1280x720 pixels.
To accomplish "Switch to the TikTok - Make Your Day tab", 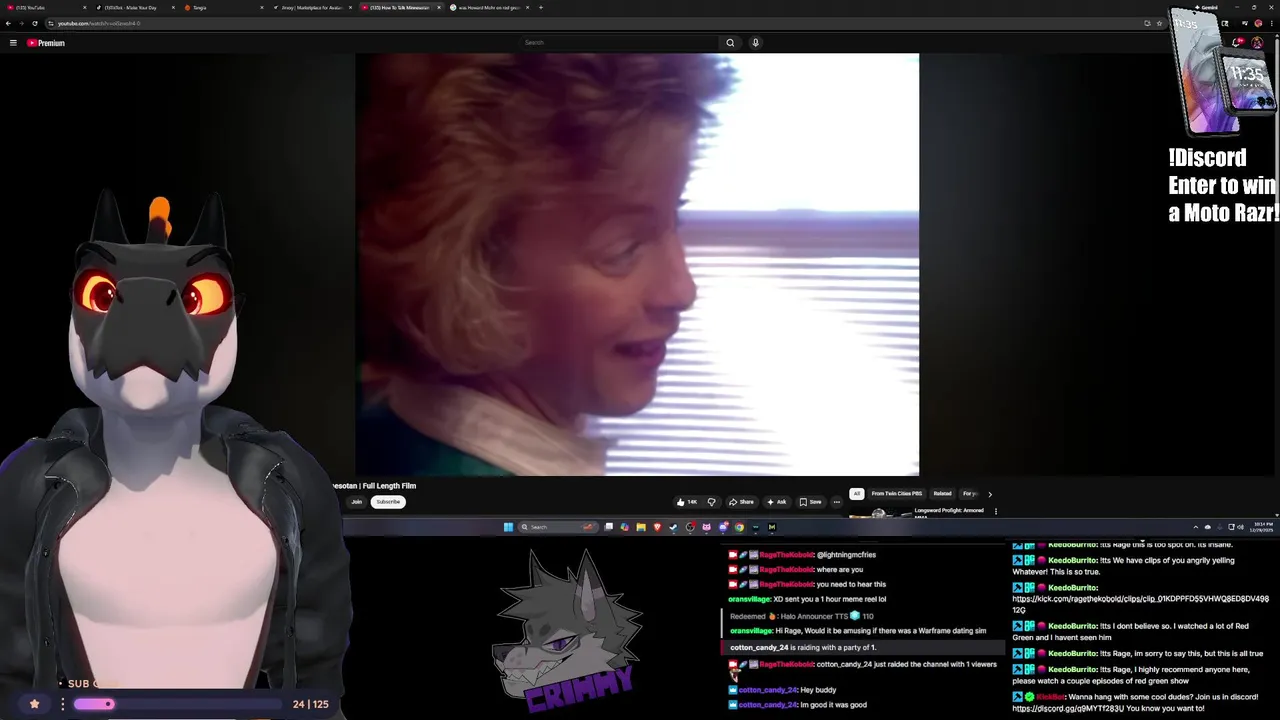I will click(133, 7).
